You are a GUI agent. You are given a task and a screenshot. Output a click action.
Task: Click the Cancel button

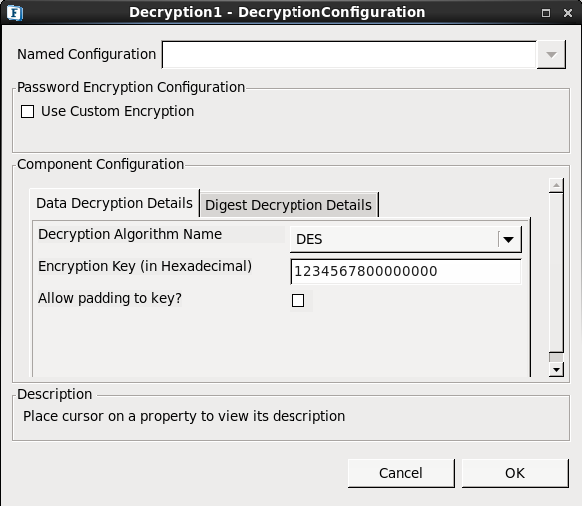[401, 473]
